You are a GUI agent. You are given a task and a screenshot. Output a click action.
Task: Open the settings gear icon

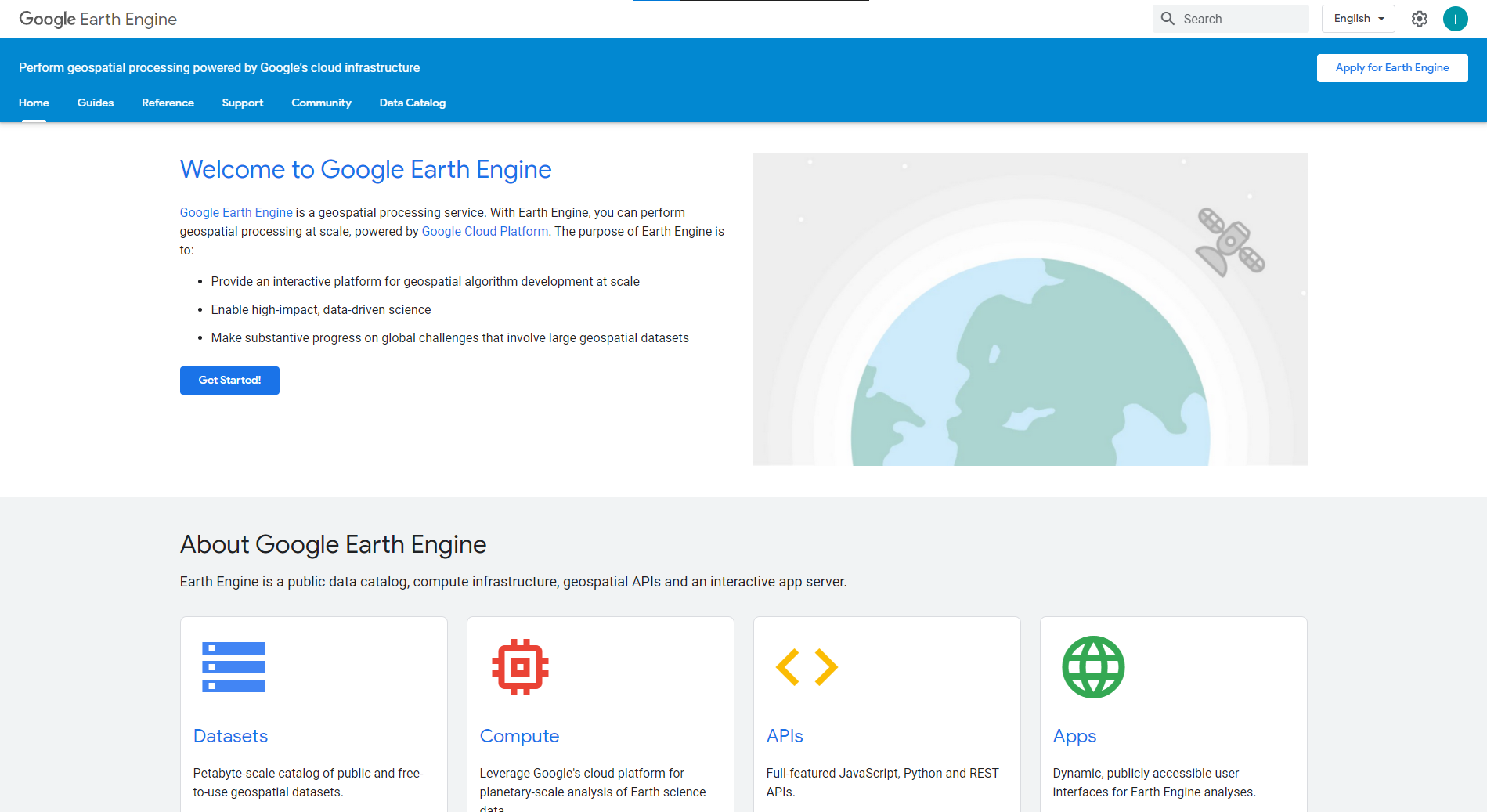click(1420, 19)
